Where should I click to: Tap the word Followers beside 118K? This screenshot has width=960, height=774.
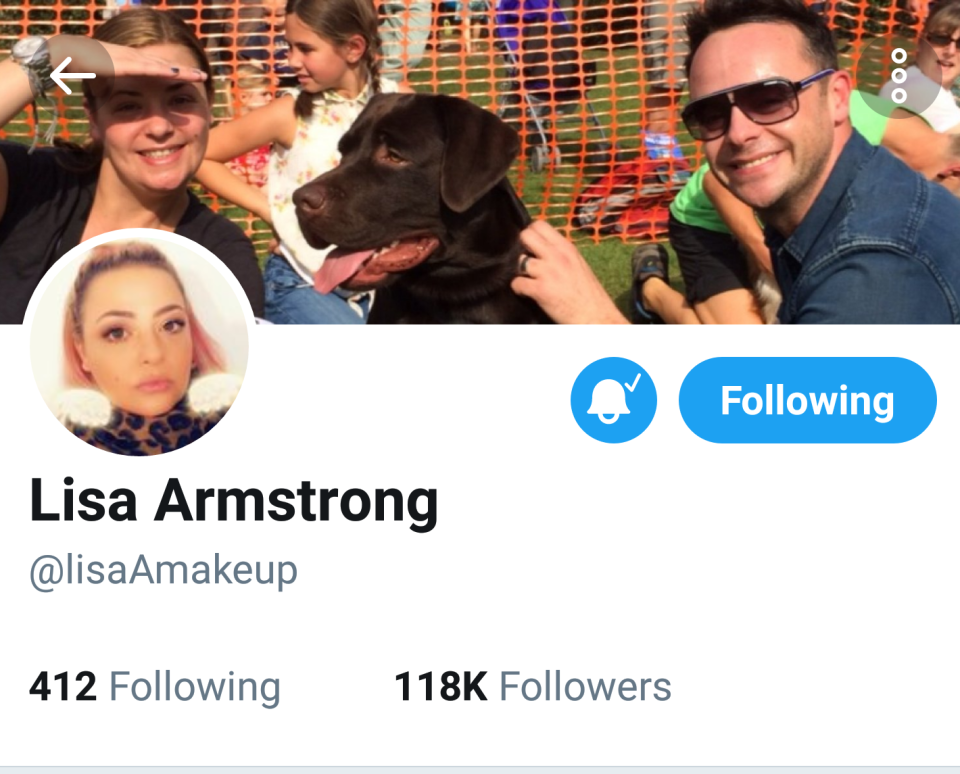pos(585,686)
